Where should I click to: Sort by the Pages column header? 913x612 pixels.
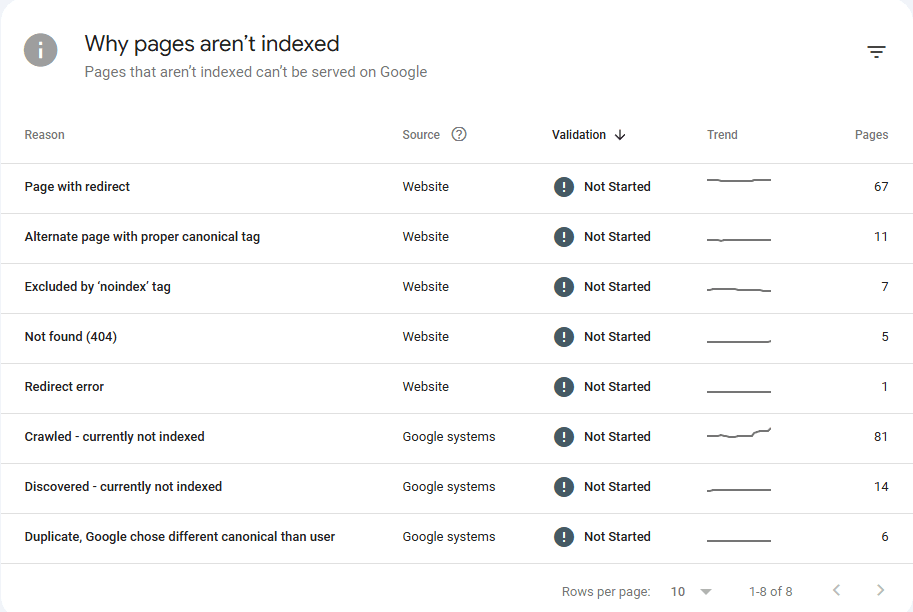871,135
